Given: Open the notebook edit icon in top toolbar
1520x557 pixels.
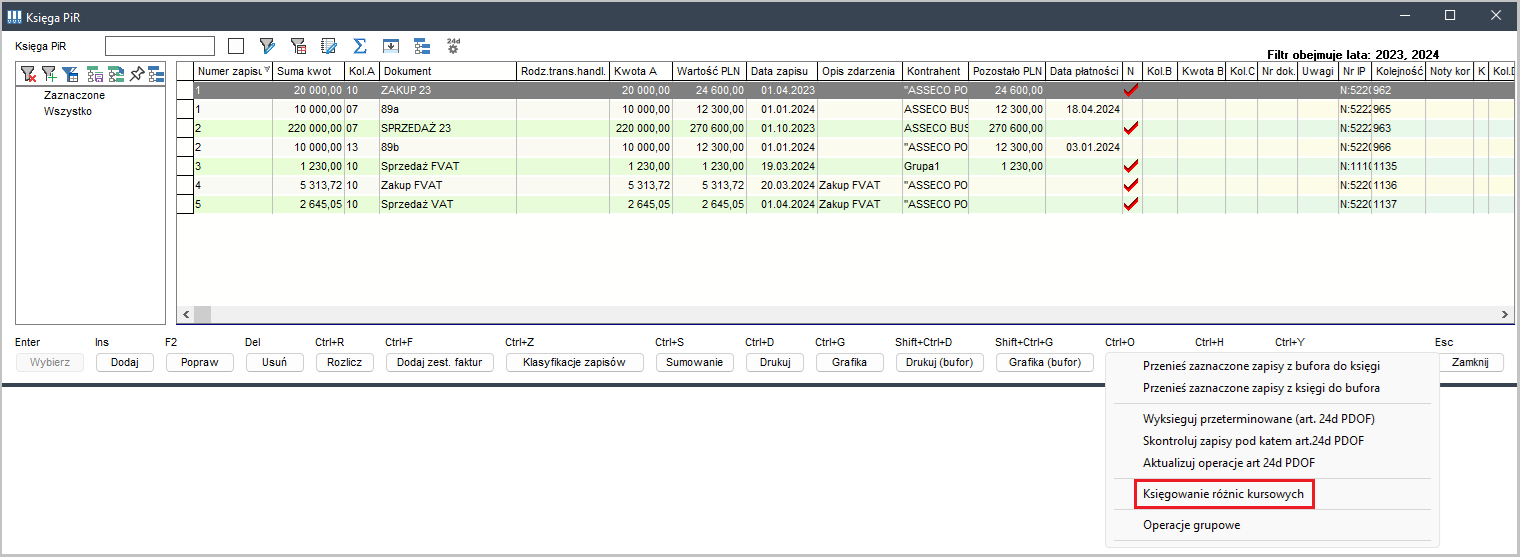Looking at the screenshot, I should pos(329,46).
